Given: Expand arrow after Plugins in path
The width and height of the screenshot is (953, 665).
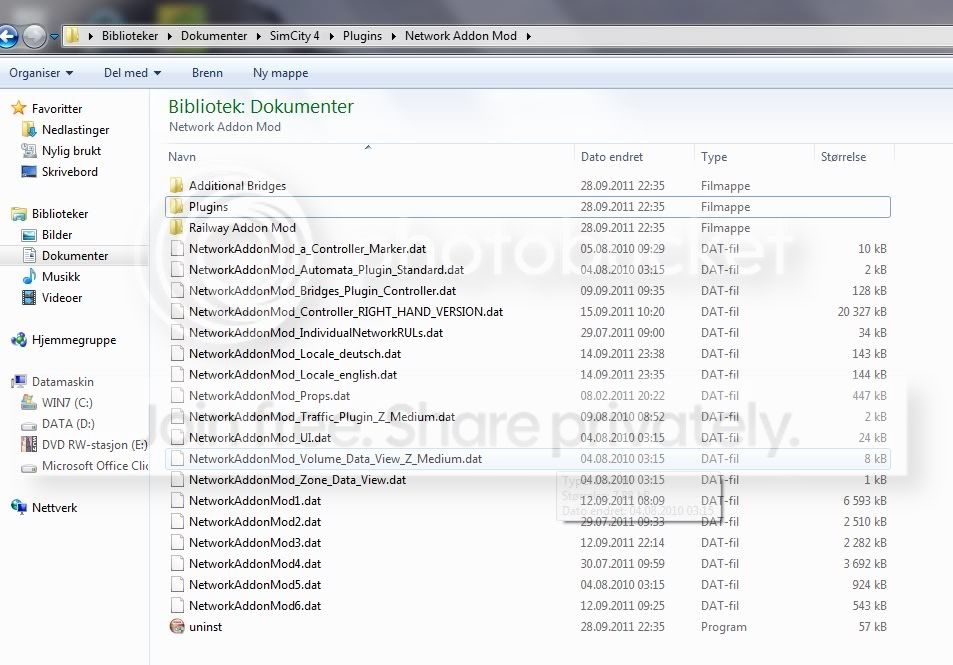Looking at the screenshot, I should click(x=393, y=36).
